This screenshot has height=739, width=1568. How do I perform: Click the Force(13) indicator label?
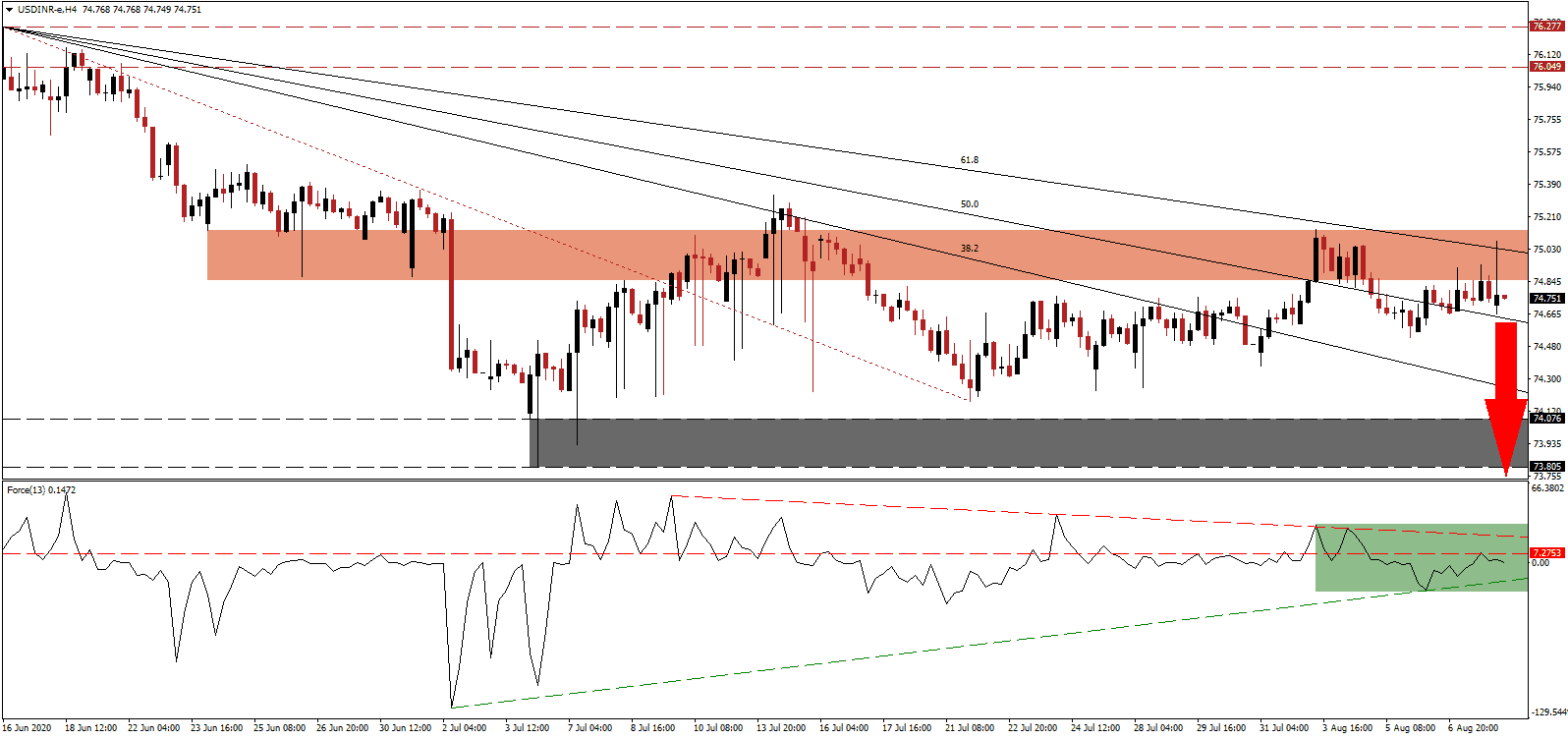pyautogui.click(x=41, y=489)
